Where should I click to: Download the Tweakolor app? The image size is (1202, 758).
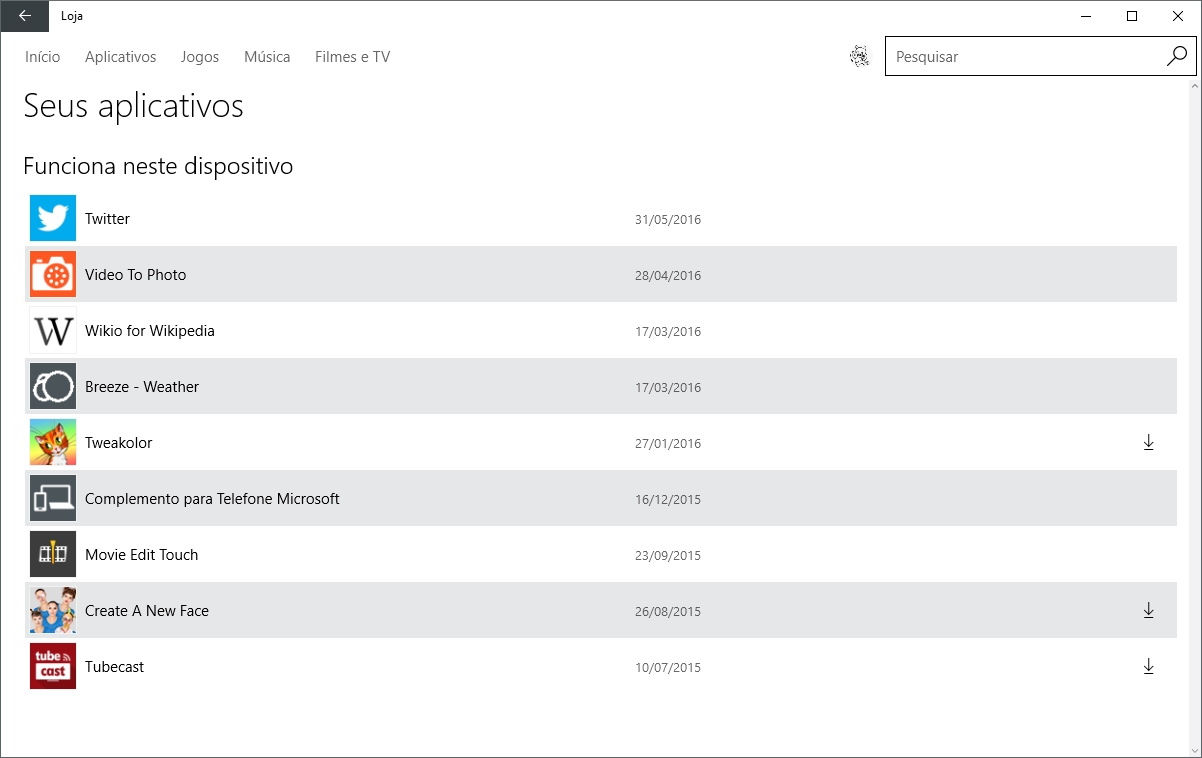1148,442
